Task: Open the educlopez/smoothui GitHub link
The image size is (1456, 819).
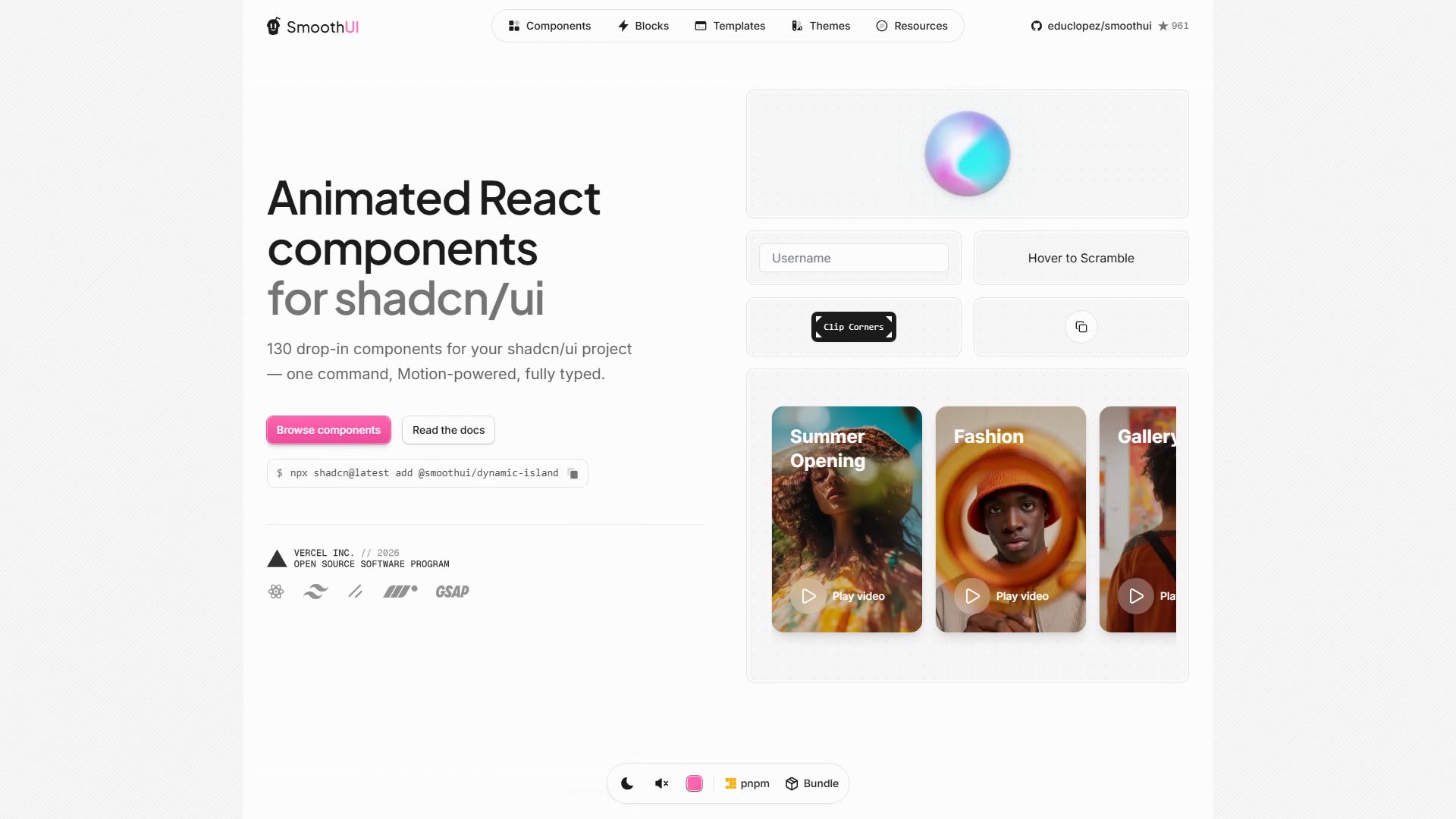Action: [x=1091, y=26]
